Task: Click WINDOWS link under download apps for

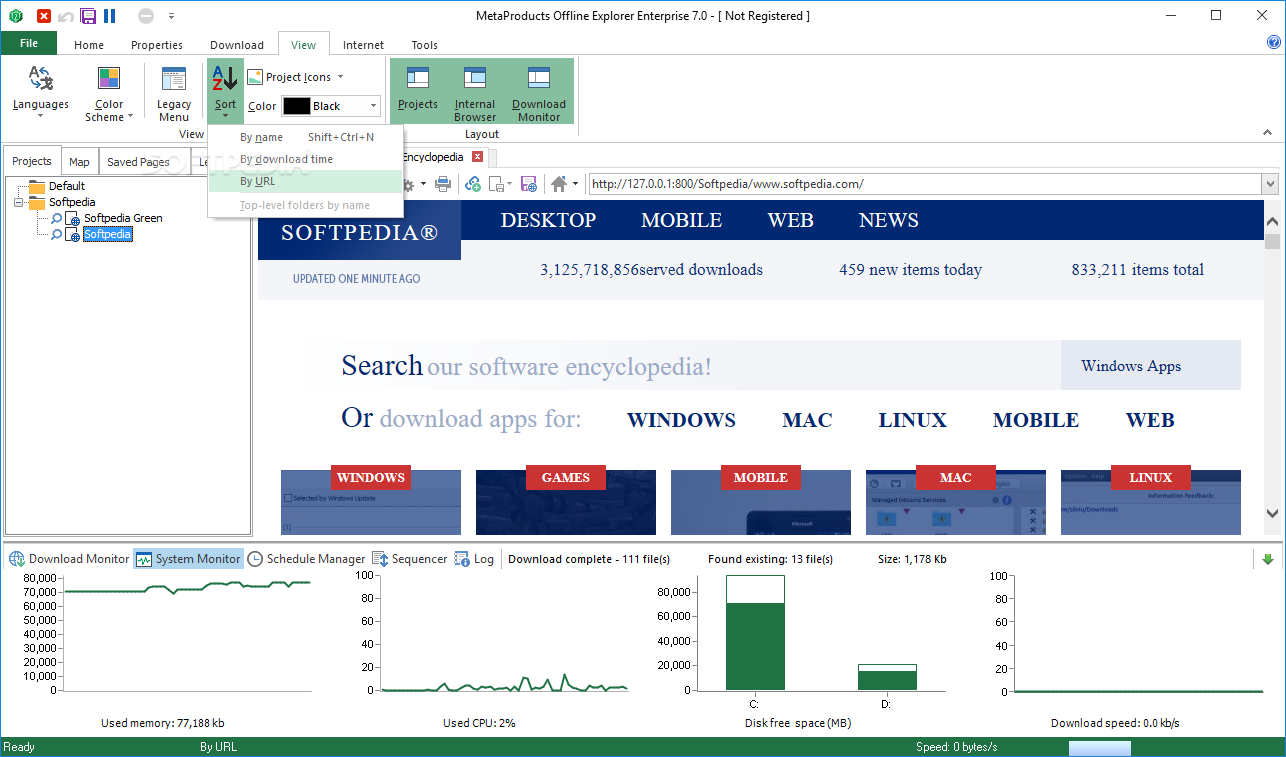Action: 681,421
